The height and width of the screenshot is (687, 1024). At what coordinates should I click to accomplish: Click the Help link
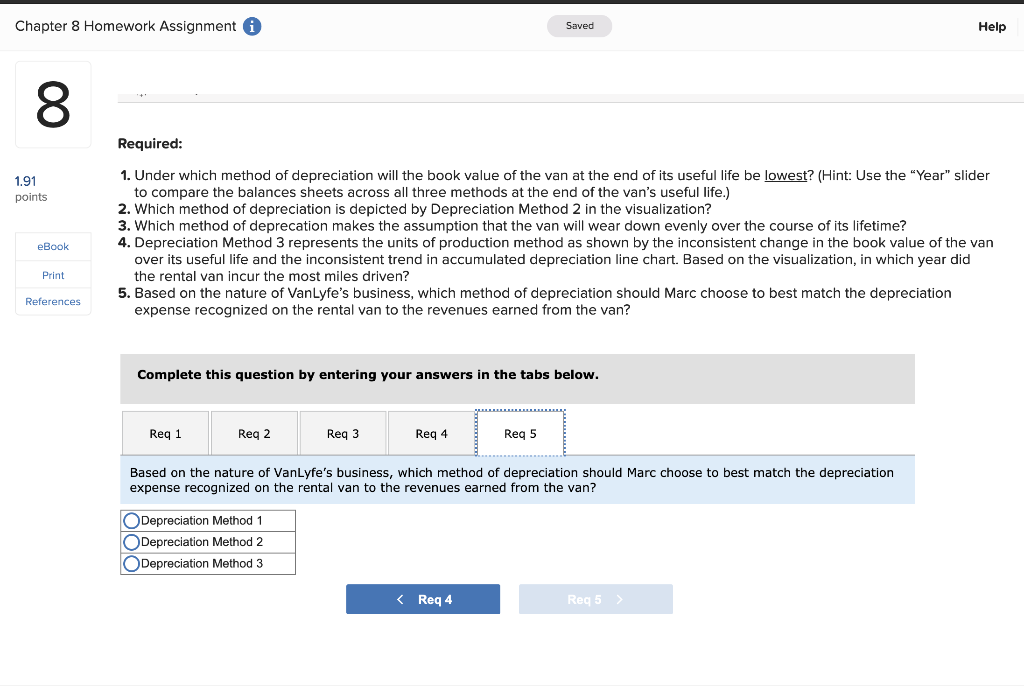tap(991, 26)
